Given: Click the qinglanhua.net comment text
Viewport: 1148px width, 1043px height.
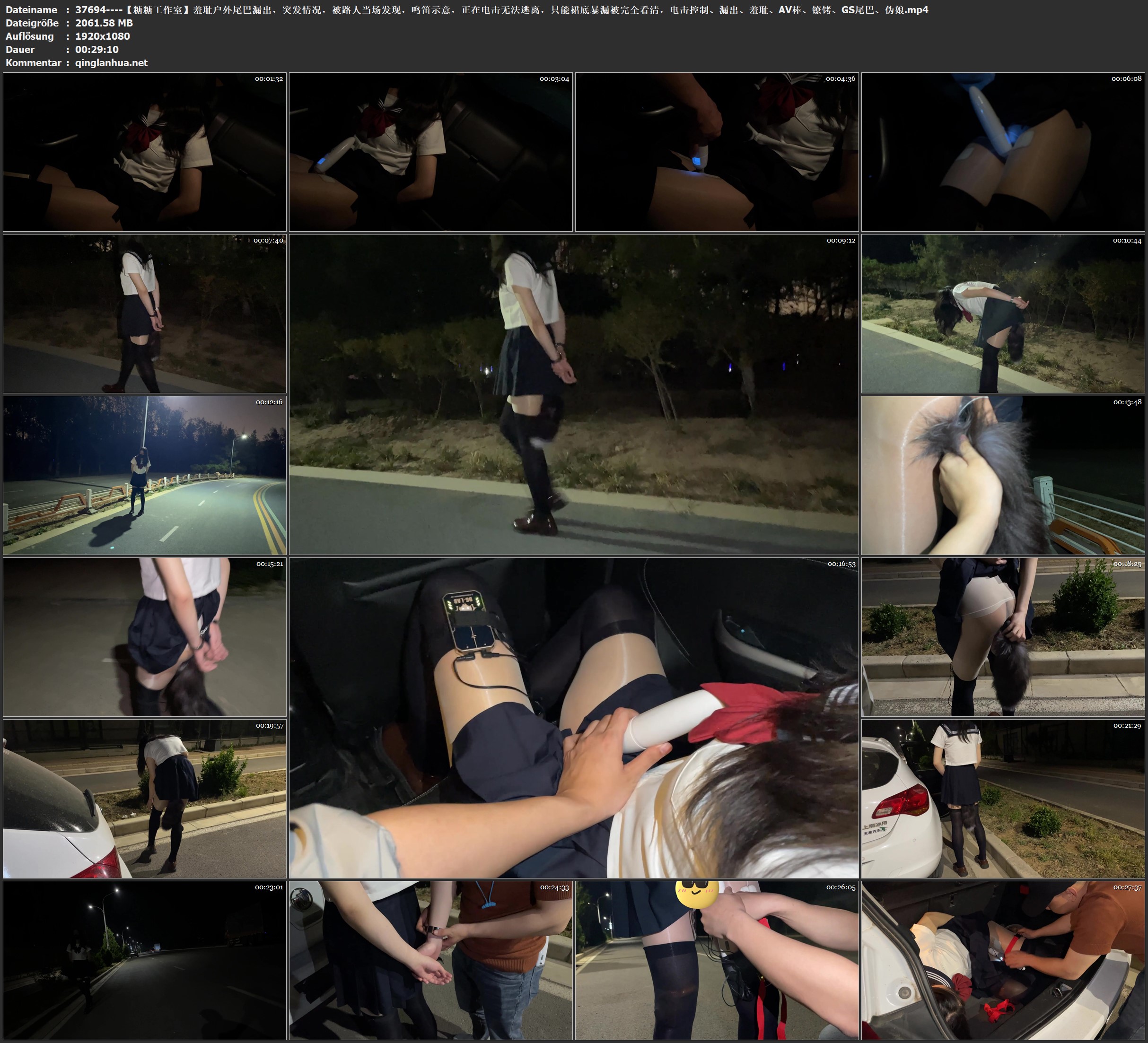Looking at the screenshot, I should (x=111, y=62).
